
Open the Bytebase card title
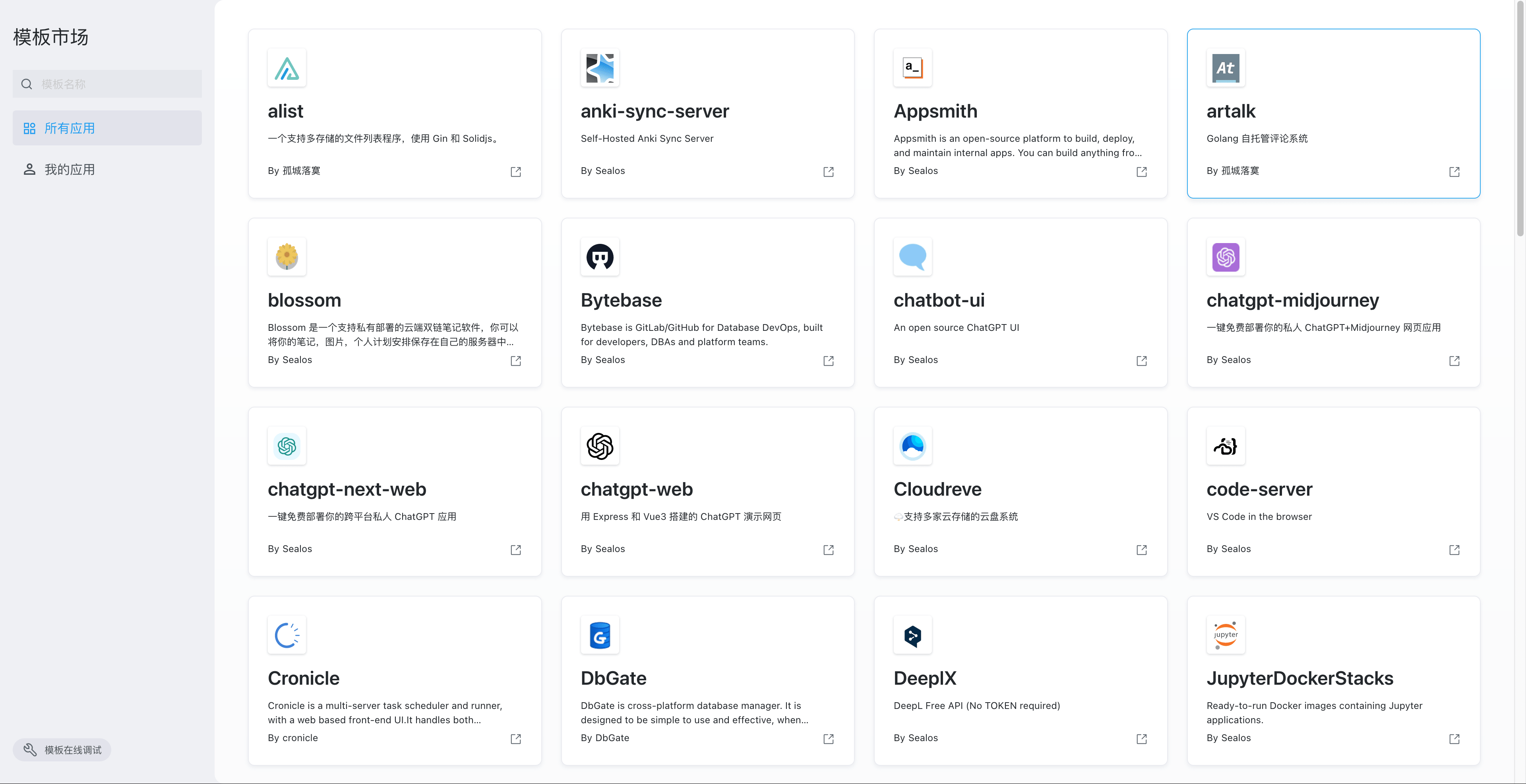click(x=621, y=299)
